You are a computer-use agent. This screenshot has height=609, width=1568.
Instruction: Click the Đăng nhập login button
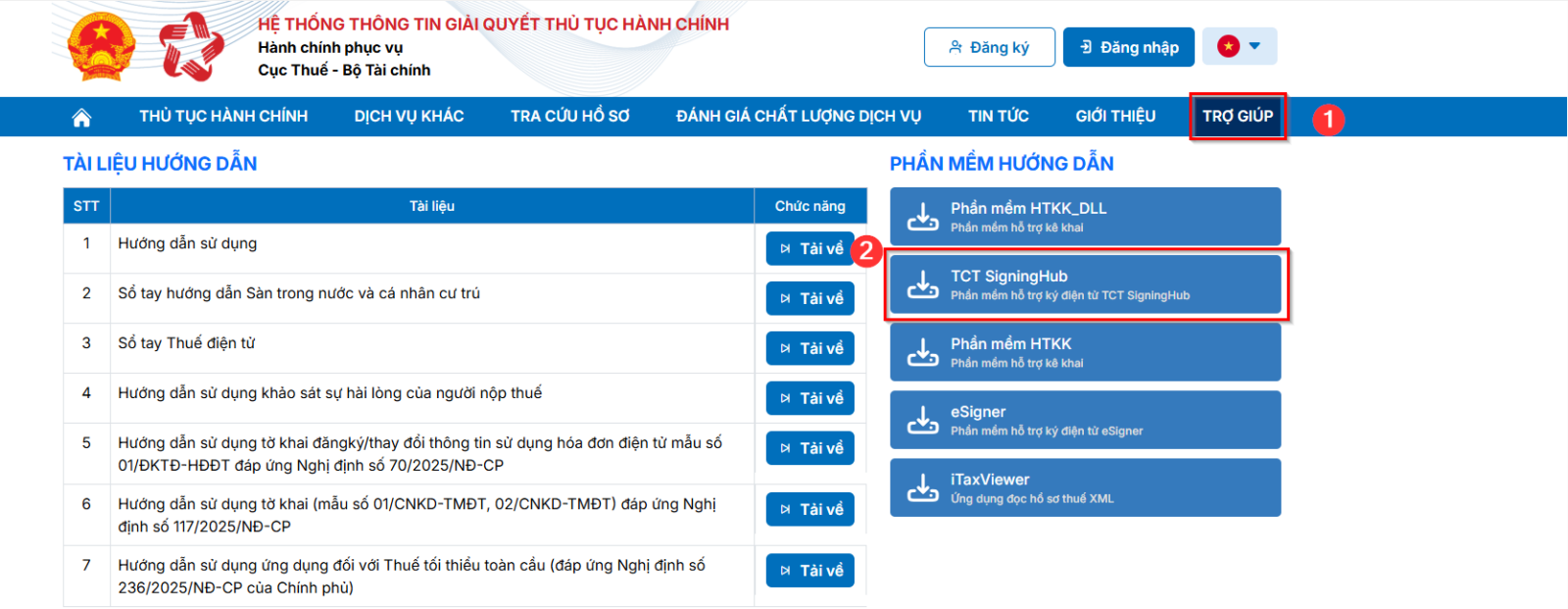pos(1128,47)
